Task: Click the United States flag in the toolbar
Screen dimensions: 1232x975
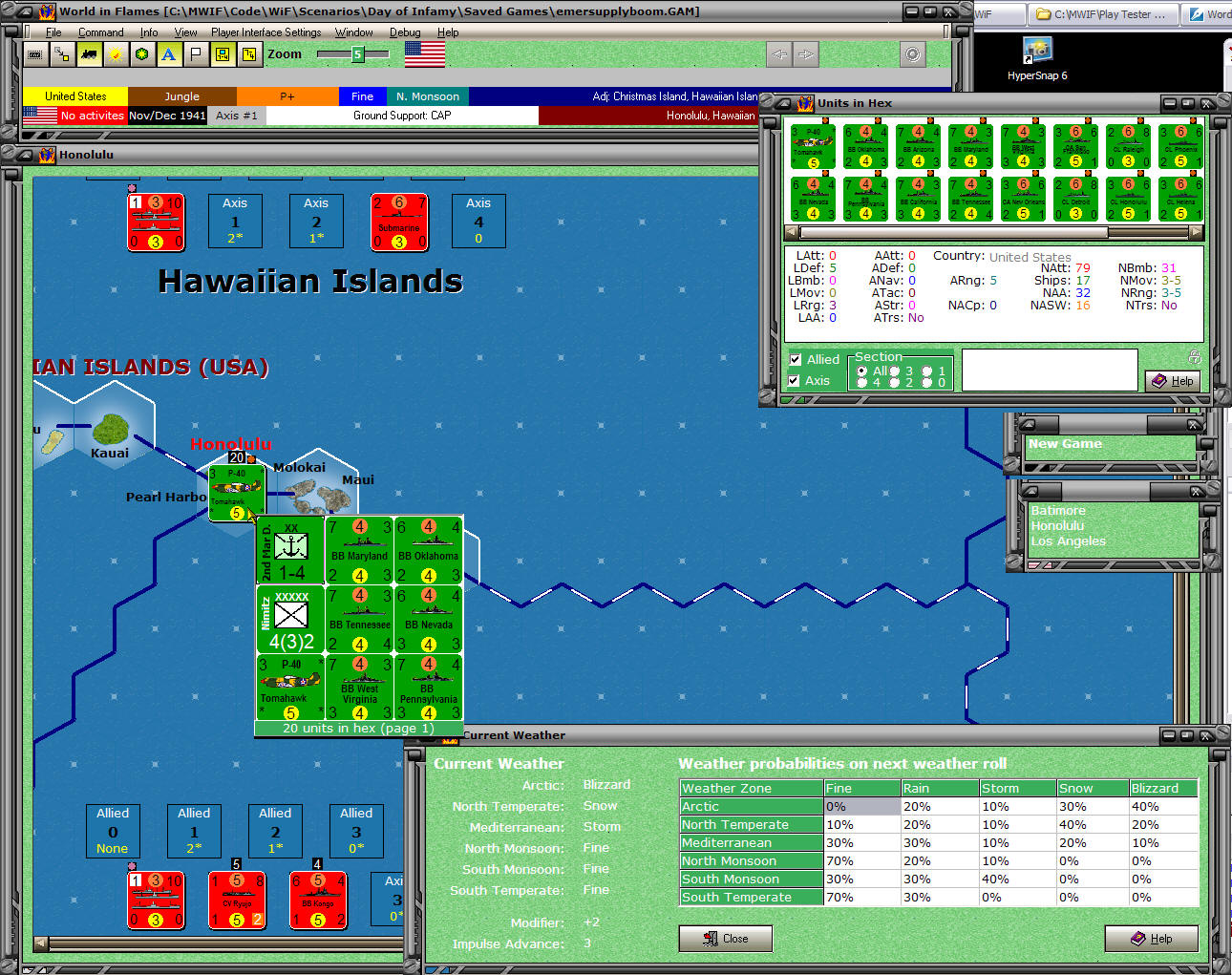Action: tap(425, 54)
